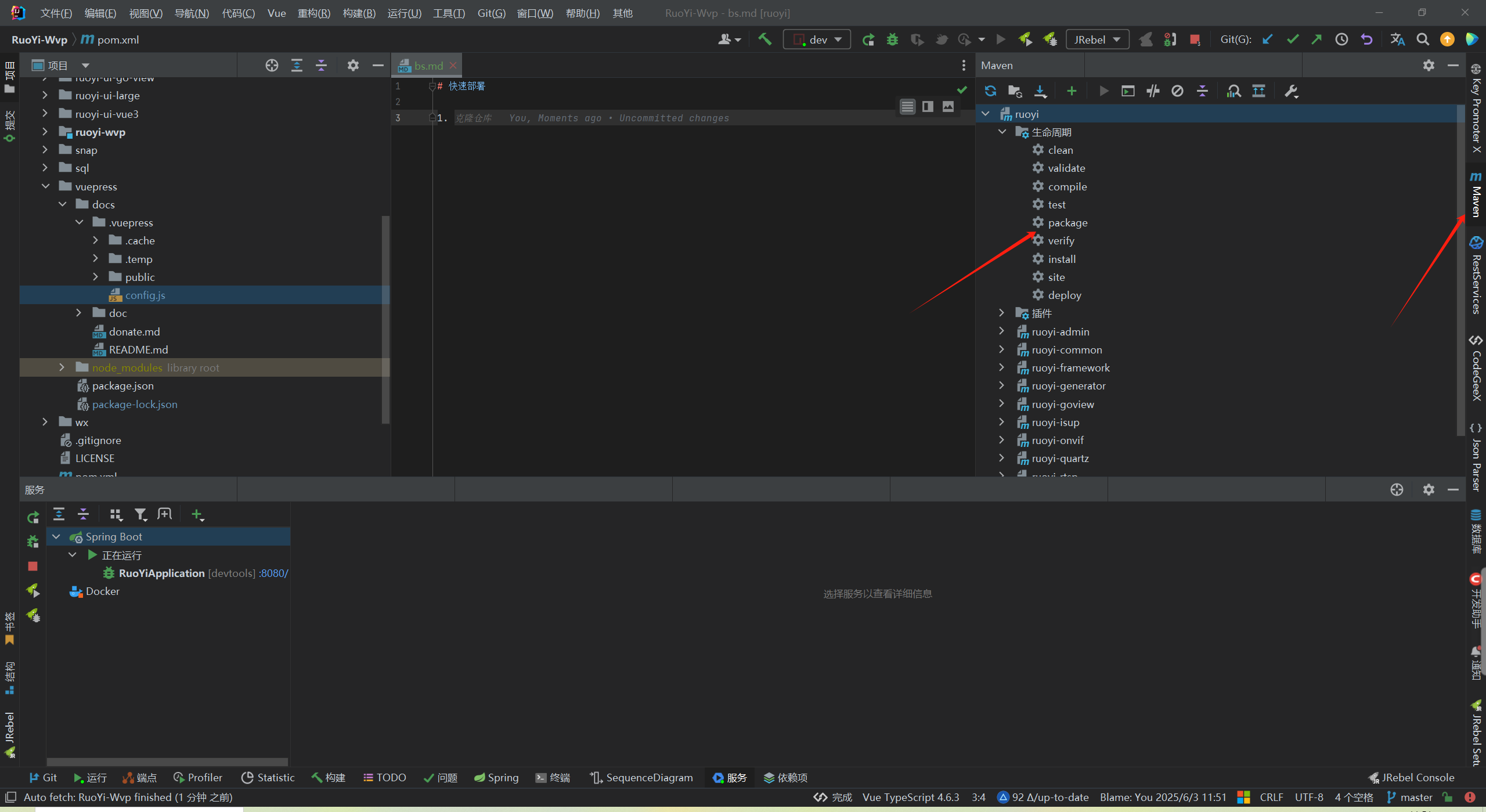
Task: Click the master branch widget
Action: 1409,797
